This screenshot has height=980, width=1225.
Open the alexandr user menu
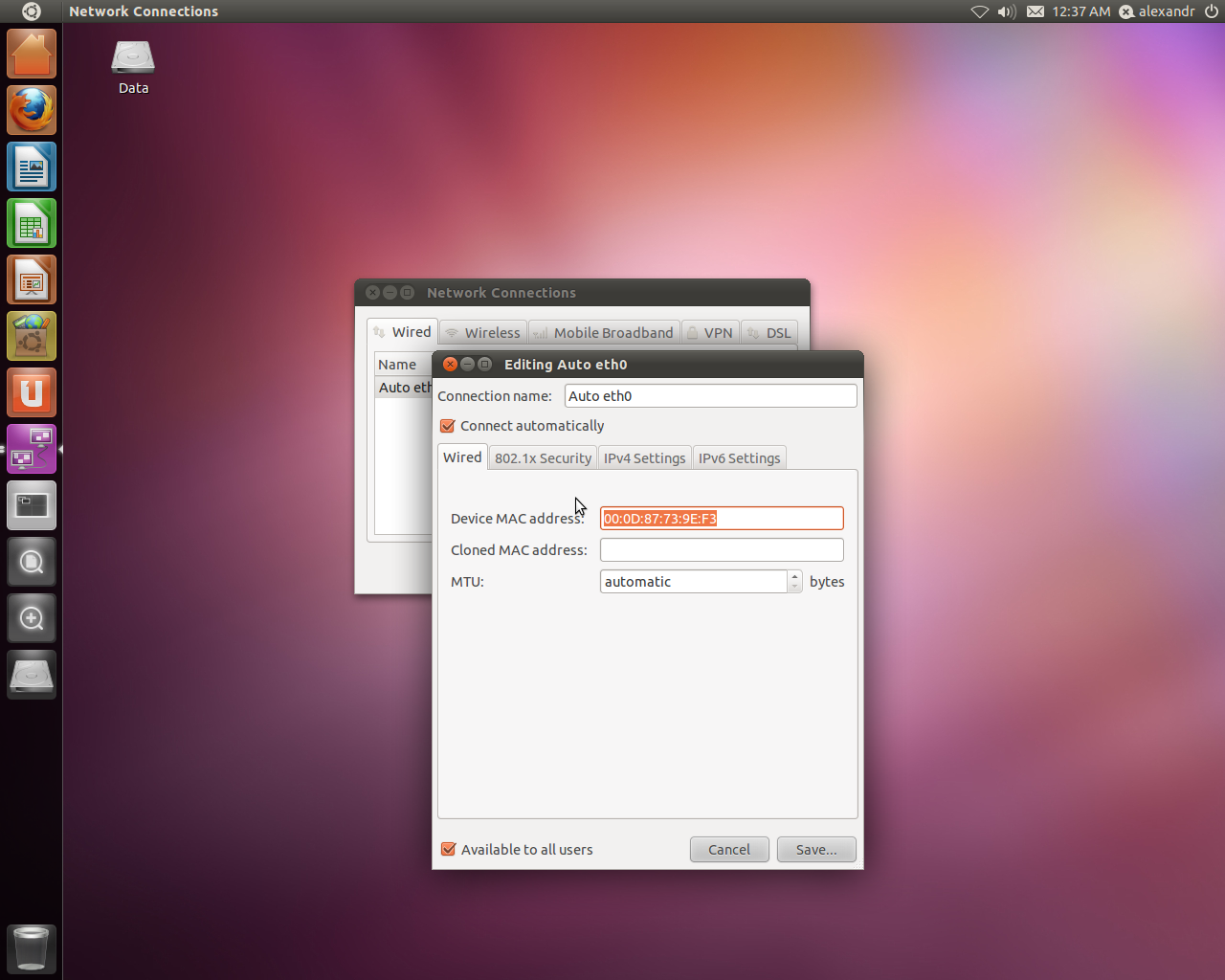(1158, 11)
